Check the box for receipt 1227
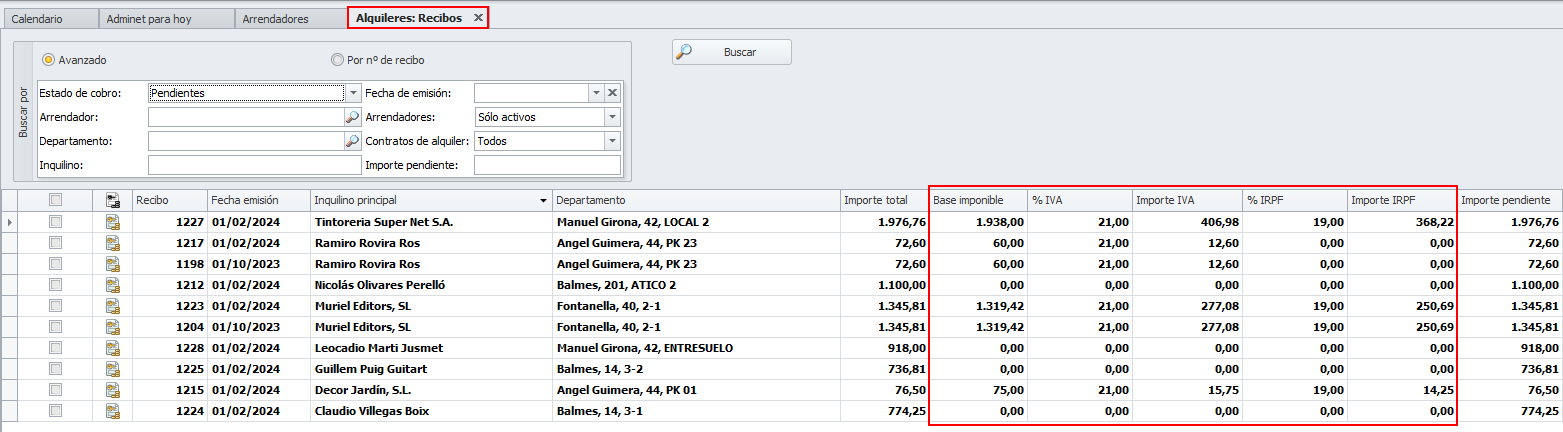Image resolution: width=1563 pixels, height=432 pixels. point(56,221)
